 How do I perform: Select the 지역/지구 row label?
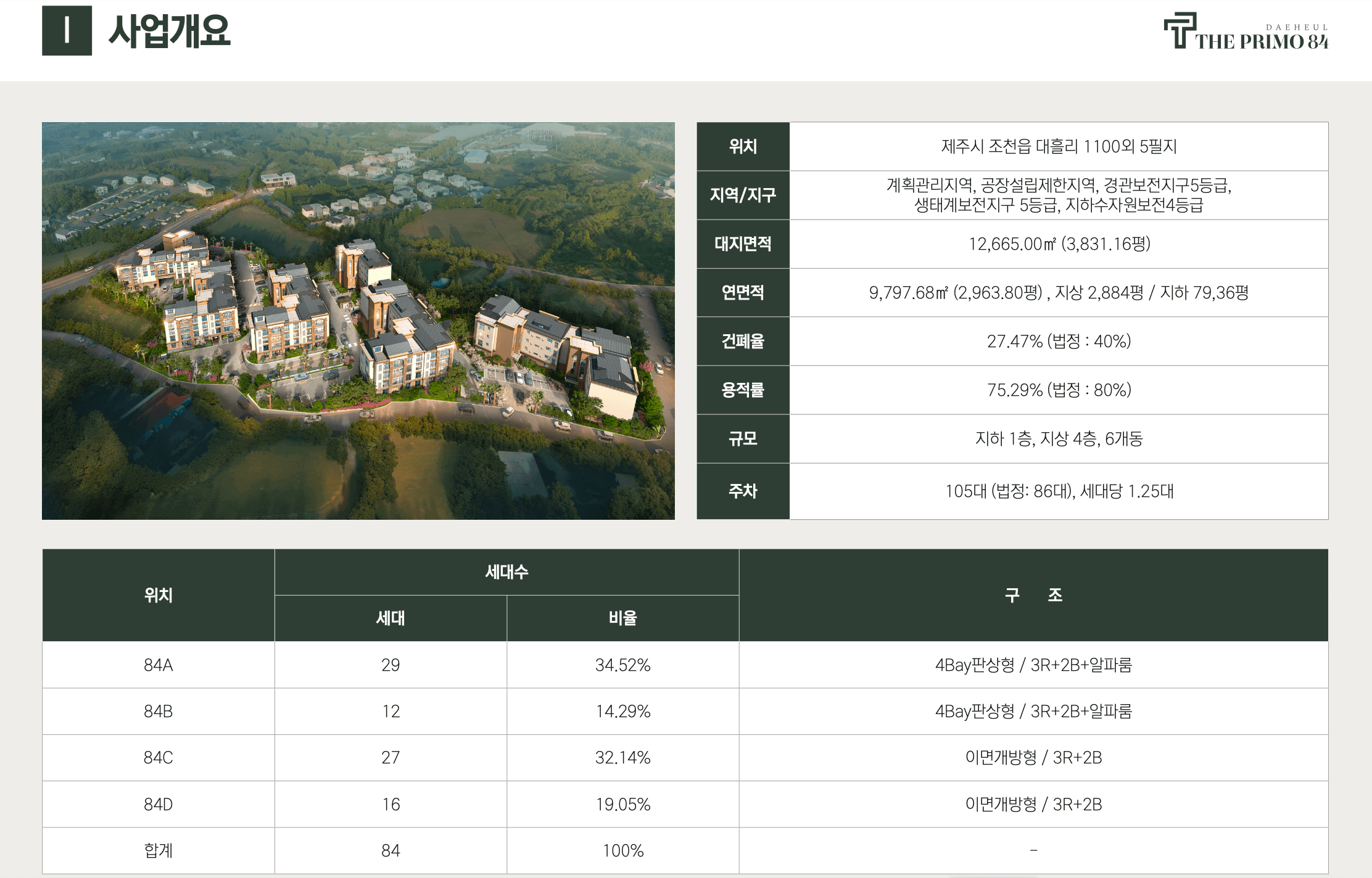click(x=743, y=195)
